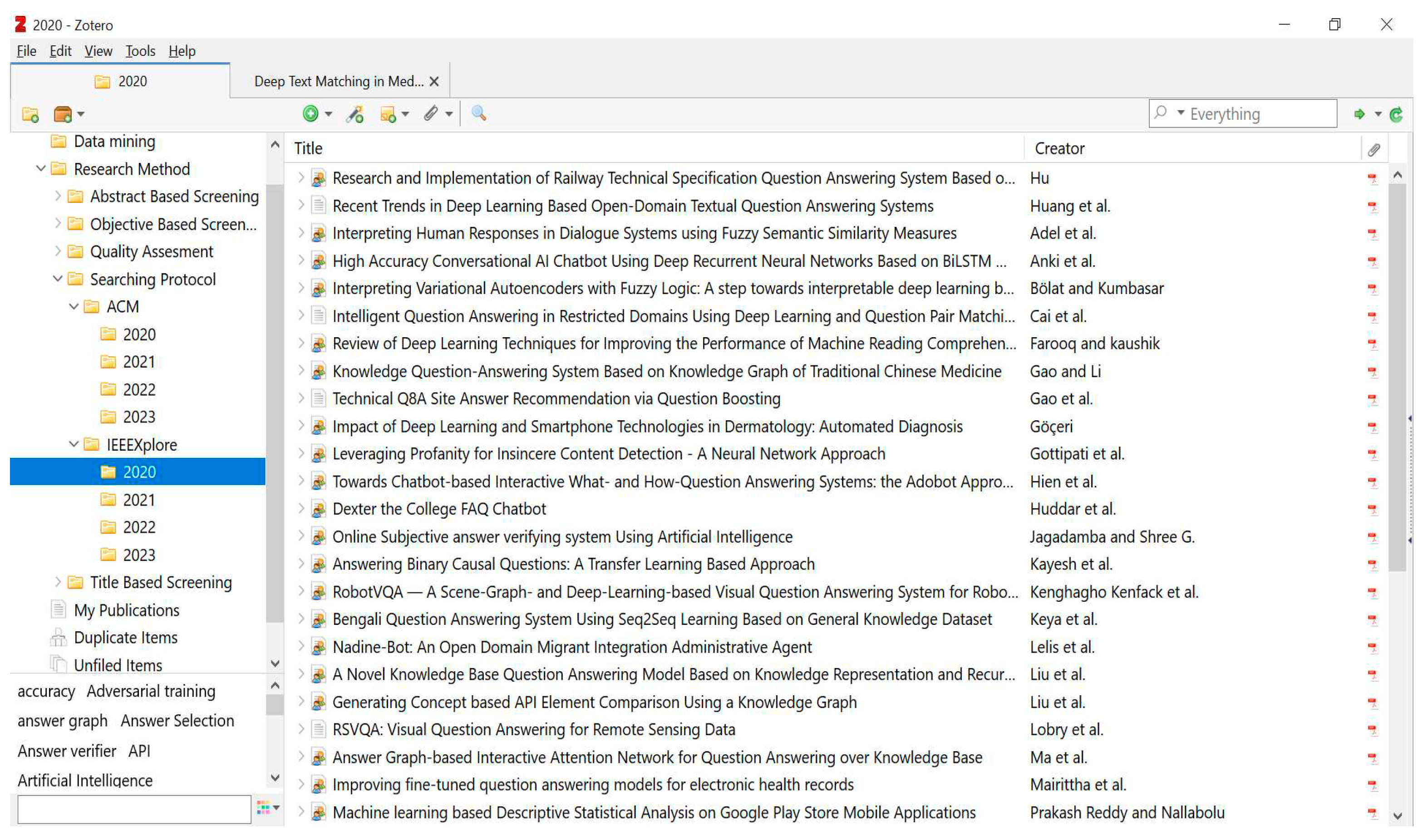Open Advanced Search magnifier icon
The image size is (1423, 840).
coord(479,114)
